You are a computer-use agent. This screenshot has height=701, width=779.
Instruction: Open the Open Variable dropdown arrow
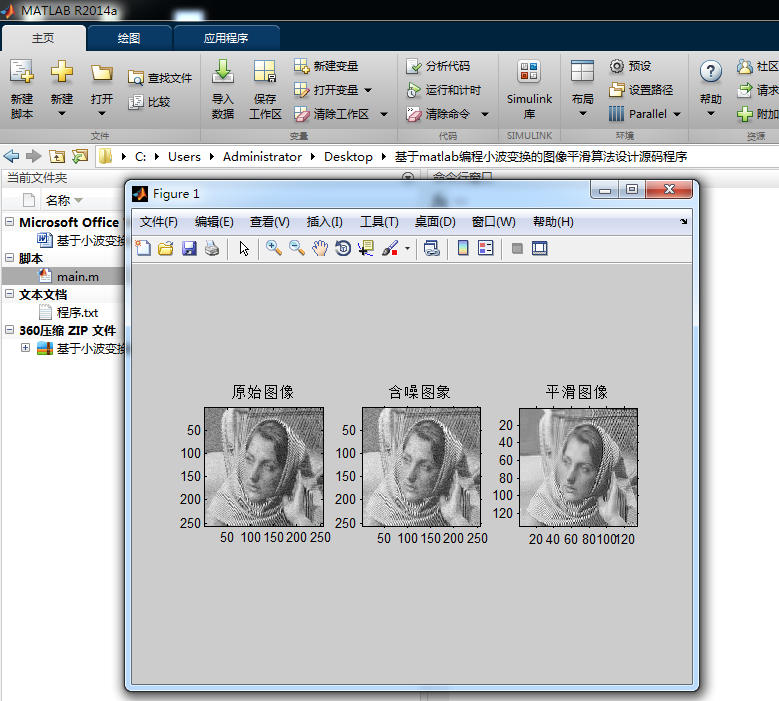[368, 90]
